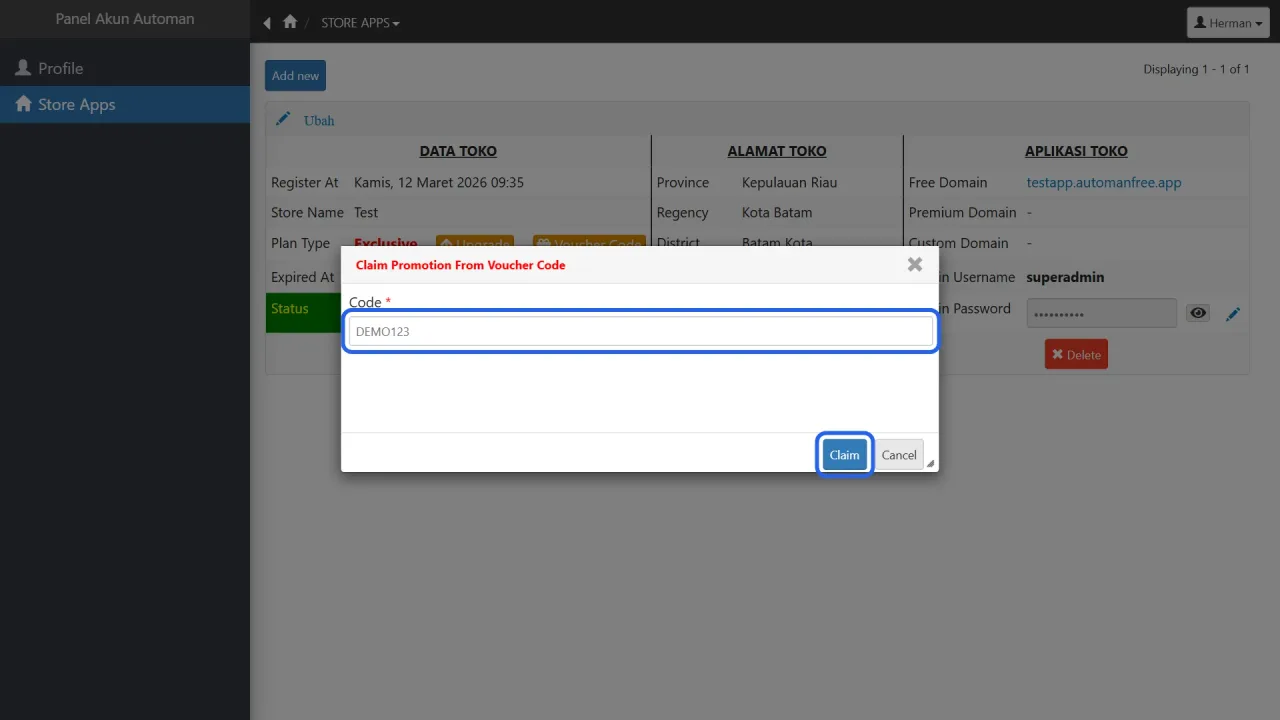This screenshot has height=720, width=1280.
Task: Click the DATA TOKO header
Action: (458, 151)
